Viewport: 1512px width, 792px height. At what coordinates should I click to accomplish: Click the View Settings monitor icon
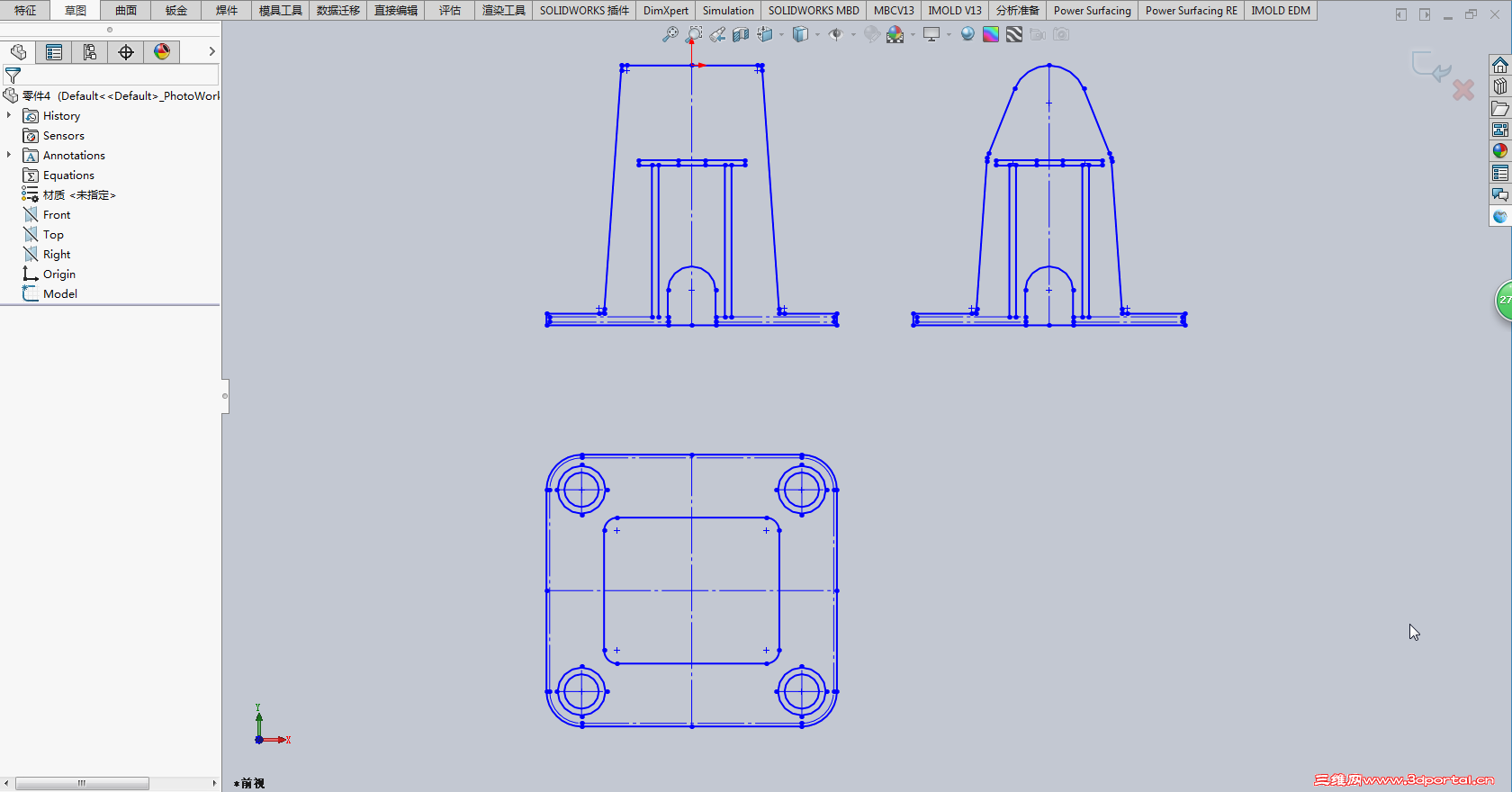[x=931, y=34]
